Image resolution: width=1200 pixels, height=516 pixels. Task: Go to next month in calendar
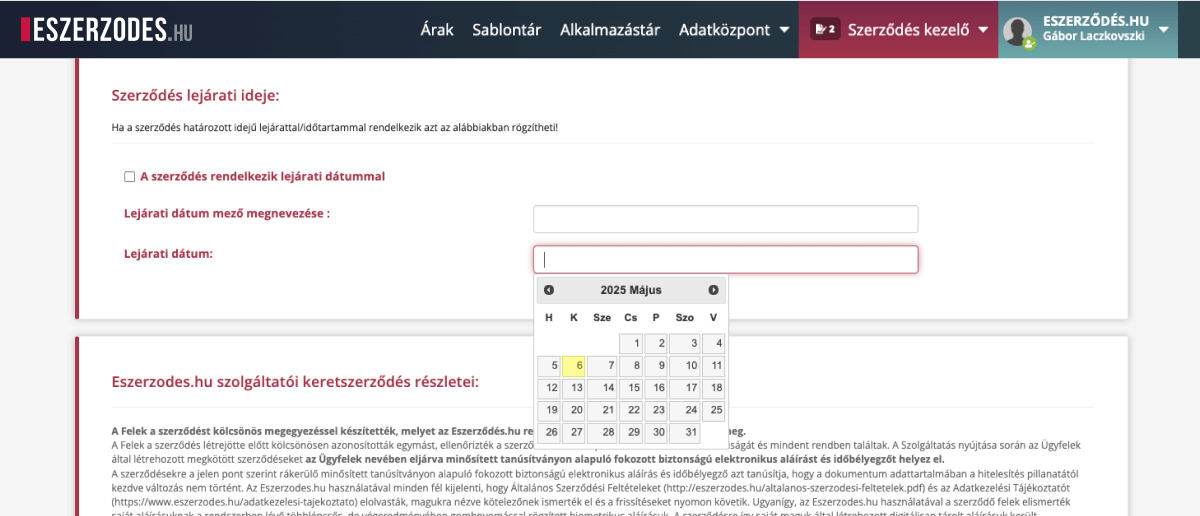(x=713, y=290)
